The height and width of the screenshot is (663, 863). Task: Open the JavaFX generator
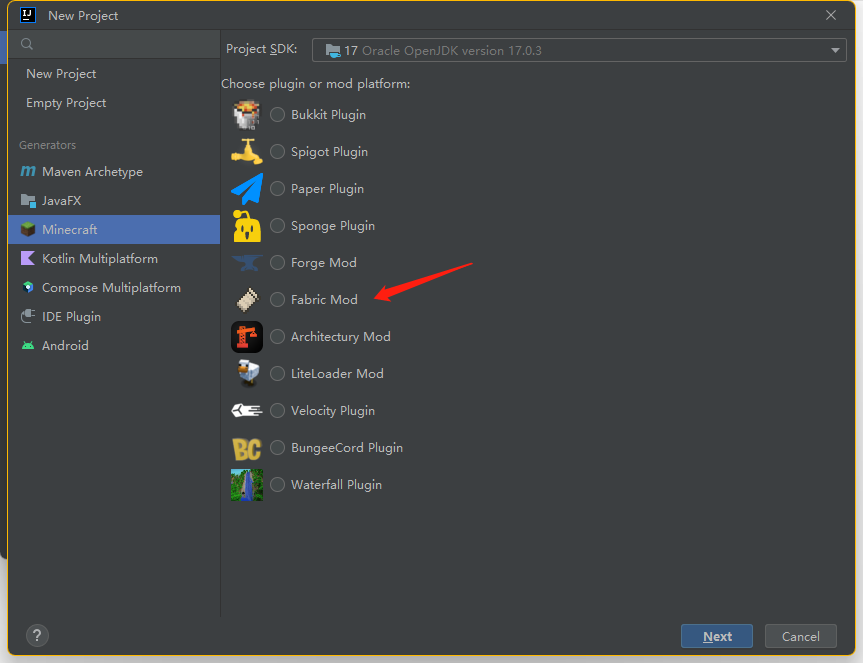pyautogui.click(x=114, y=201)
